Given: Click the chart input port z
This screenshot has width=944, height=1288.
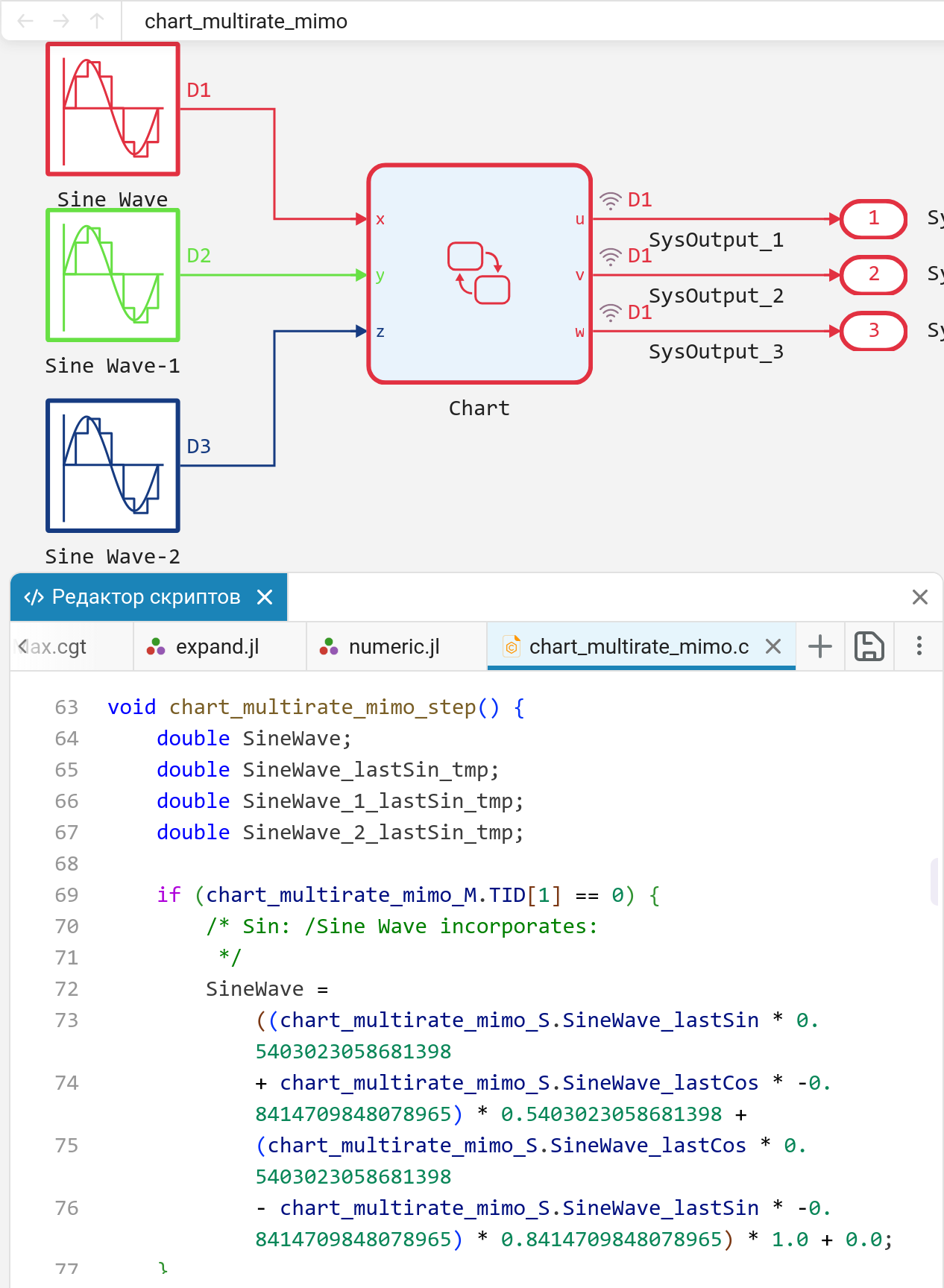Looking at the screenshot, I should coord(380,332).
